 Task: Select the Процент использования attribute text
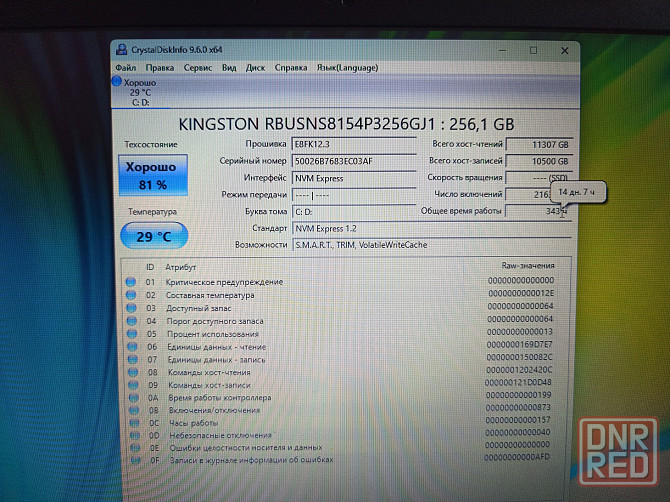pos(213,334)
